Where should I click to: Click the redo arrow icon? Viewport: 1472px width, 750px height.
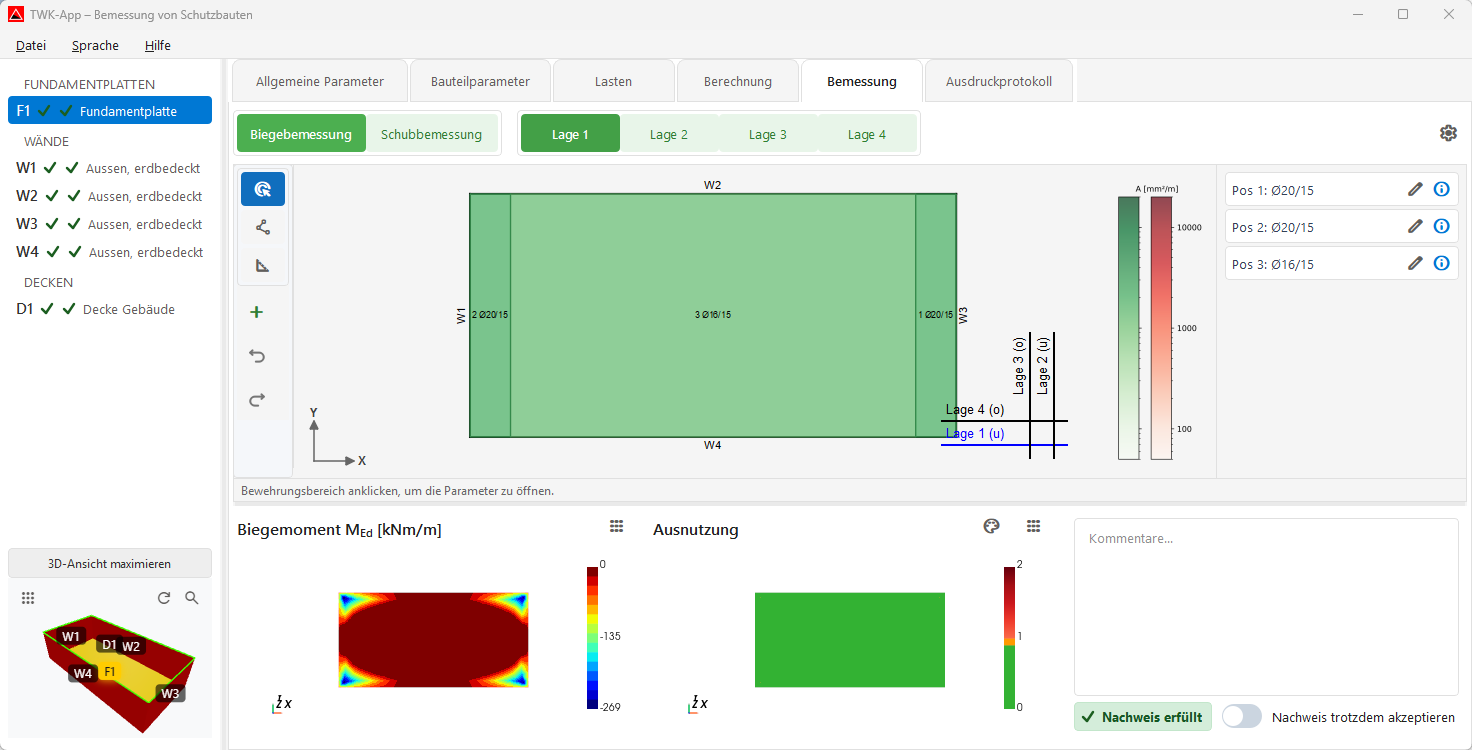257,400
